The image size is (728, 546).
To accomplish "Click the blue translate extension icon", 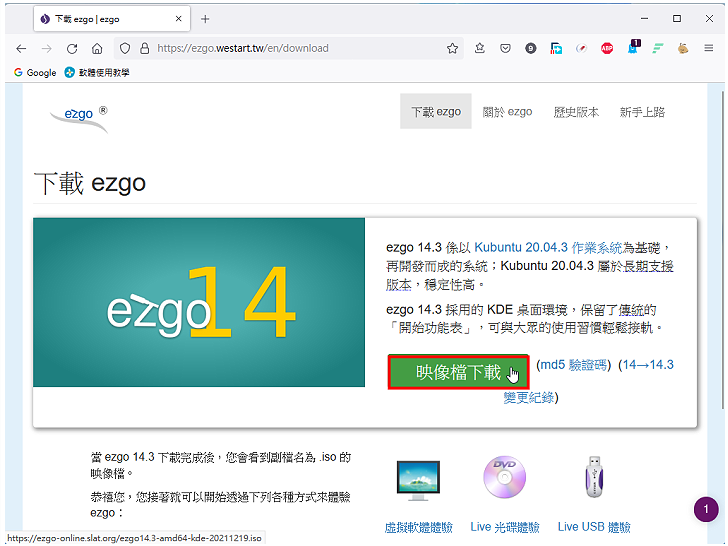I will pos(556,48).
